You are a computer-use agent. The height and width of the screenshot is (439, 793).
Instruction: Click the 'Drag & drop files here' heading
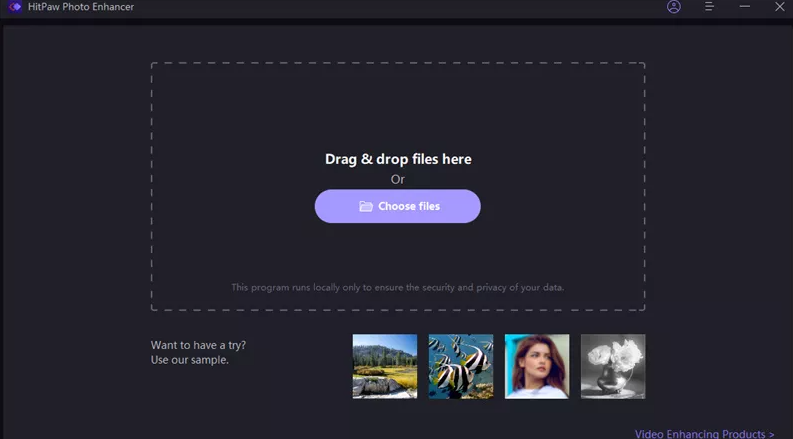click(x=398, y=159)
